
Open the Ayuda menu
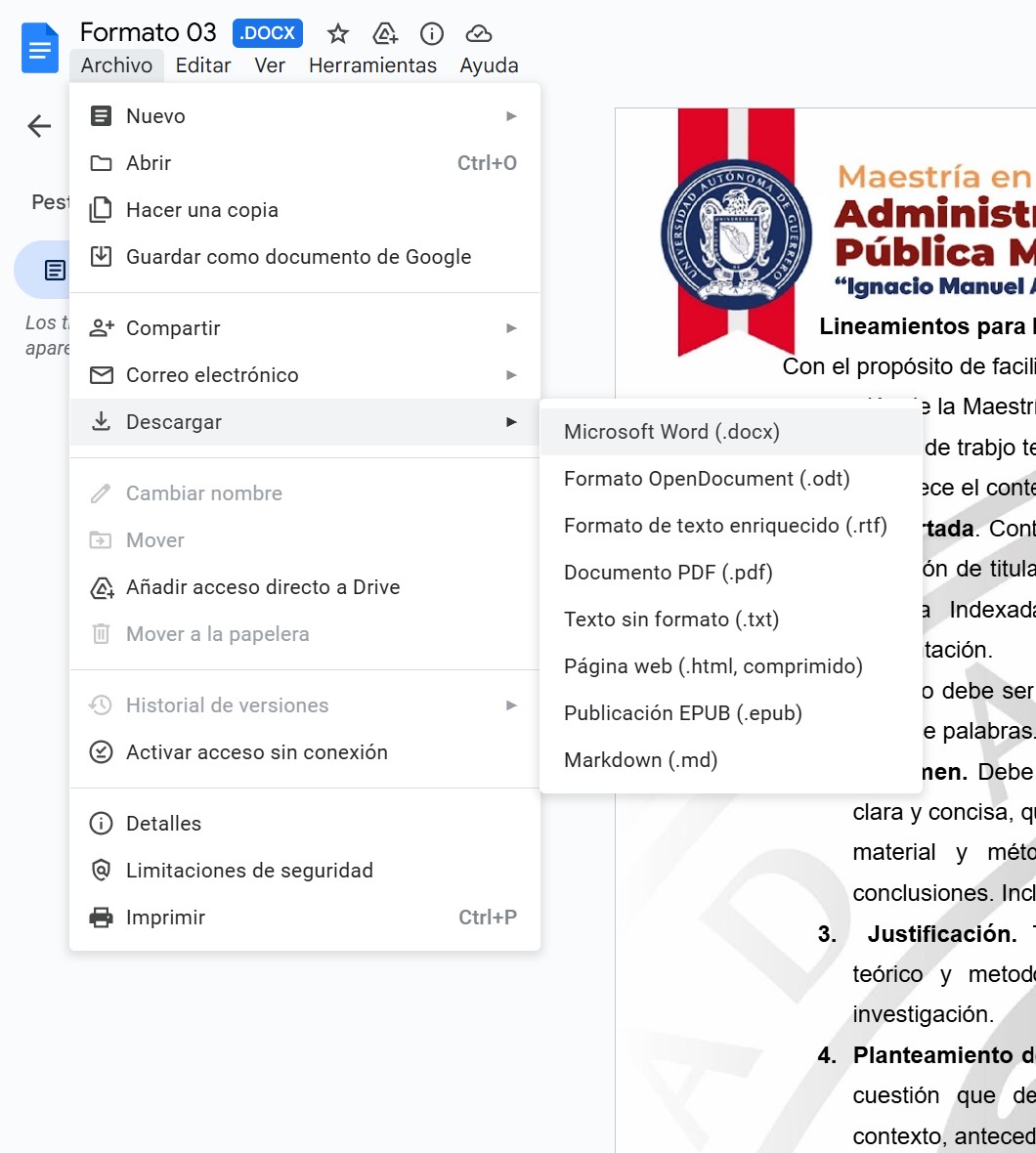point(489,65)
